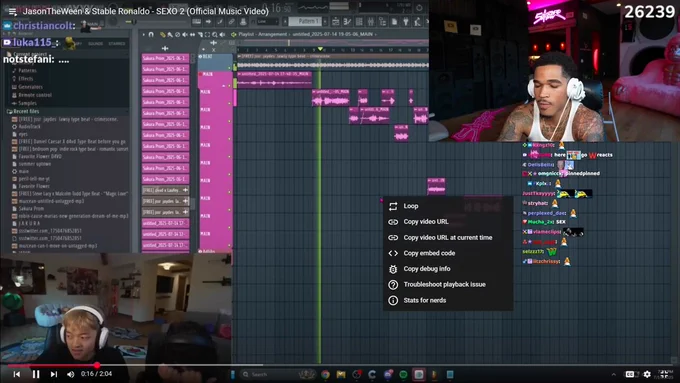Open the plugin picker plug icon
Image resolution: width=680 pixels, height=383 pixels.
pos(405,21)
